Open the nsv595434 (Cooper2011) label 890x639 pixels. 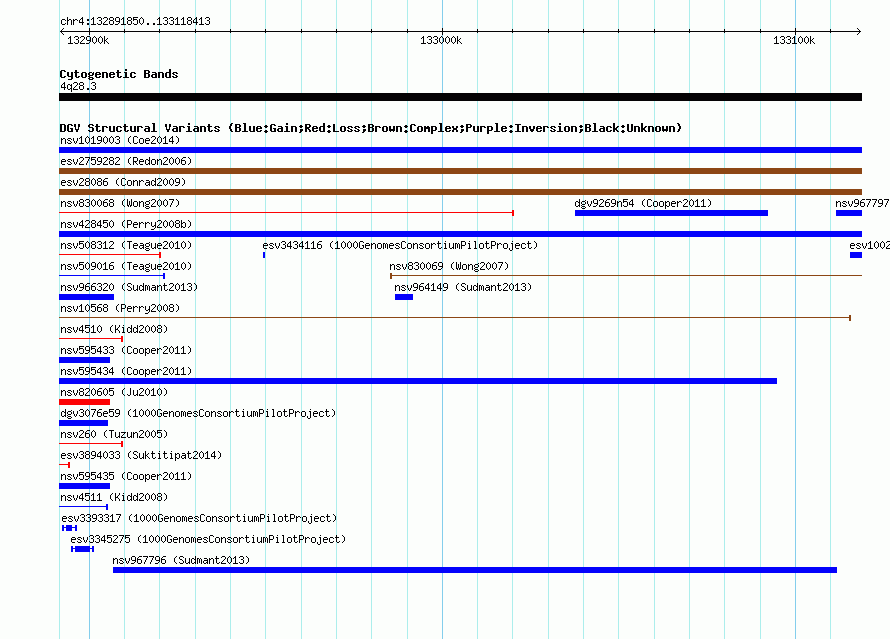(126, 371)
